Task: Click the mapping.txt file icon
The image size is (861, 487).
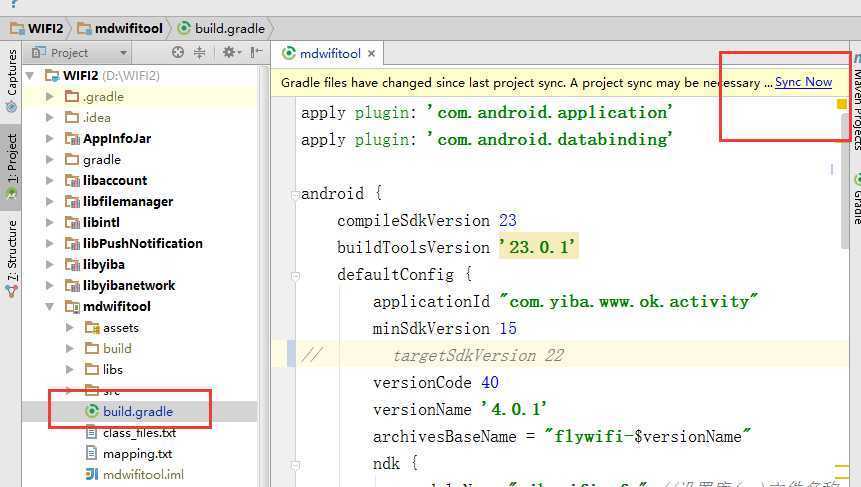Action: click(92, 454)
